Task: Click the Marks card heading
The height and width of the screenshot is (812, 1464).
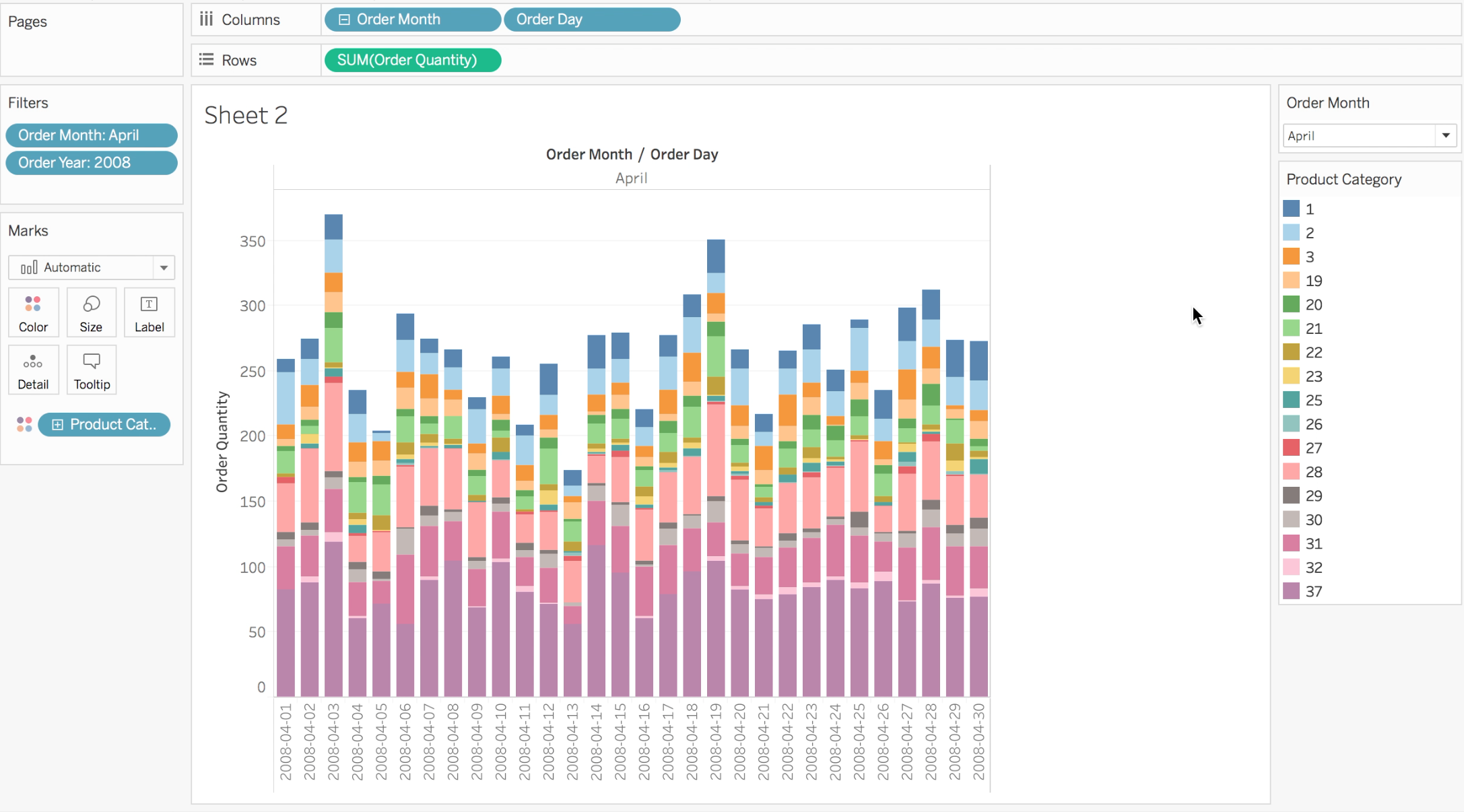Action: 28,230
